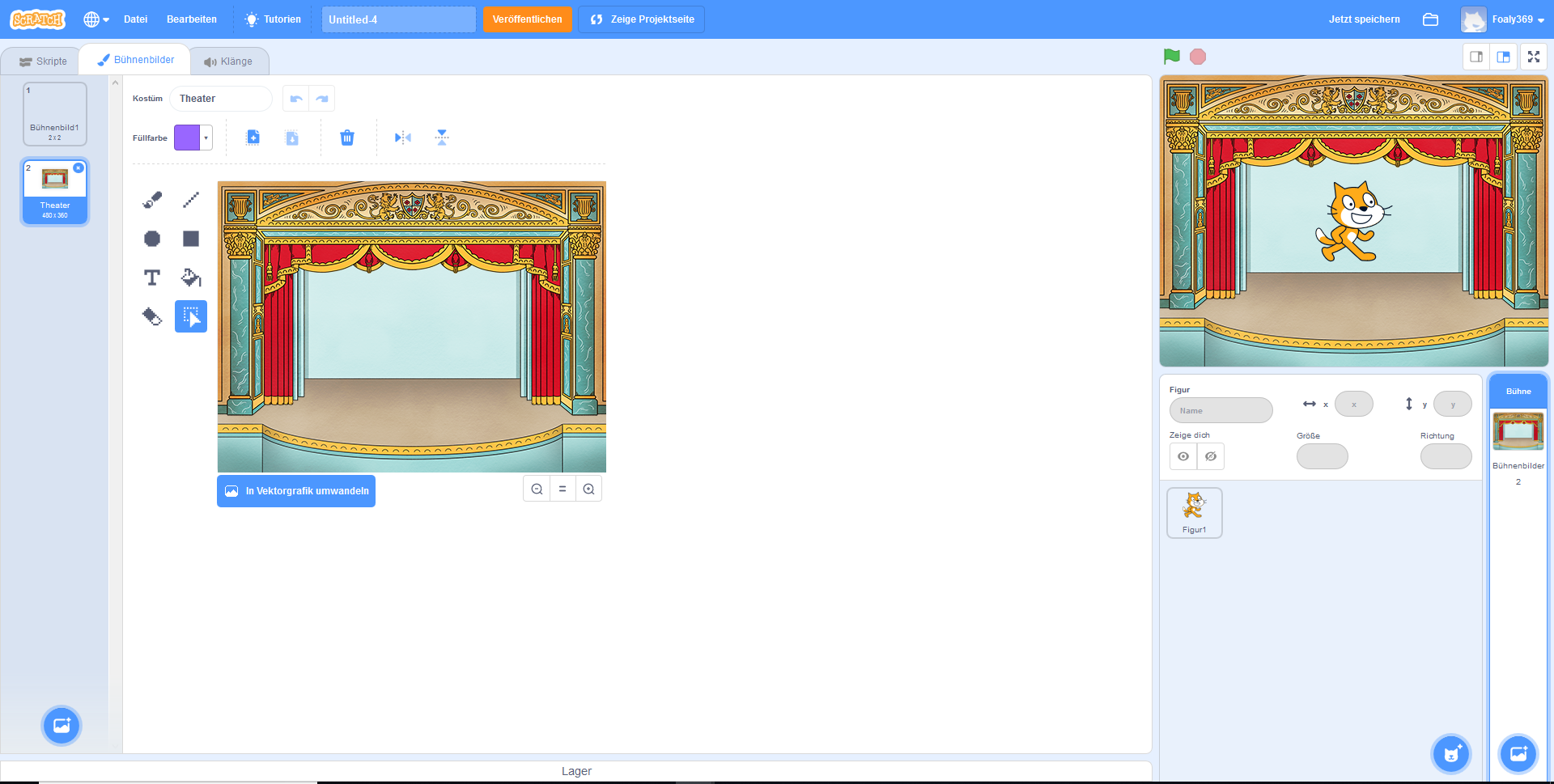
Task: Hide the sprite with crossed-eye icon
Action: pos(1211,456)
